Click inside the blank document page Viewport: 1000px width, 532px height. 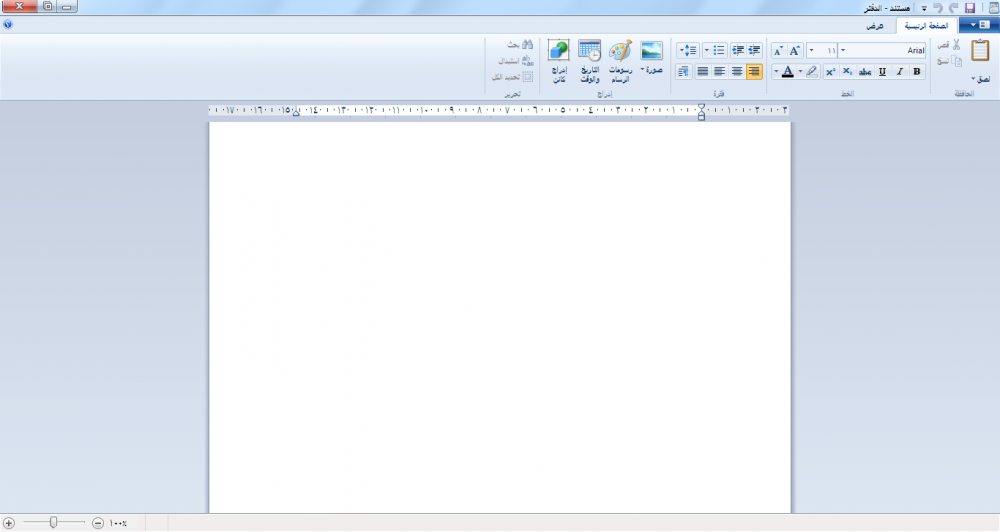click(500, 300)
